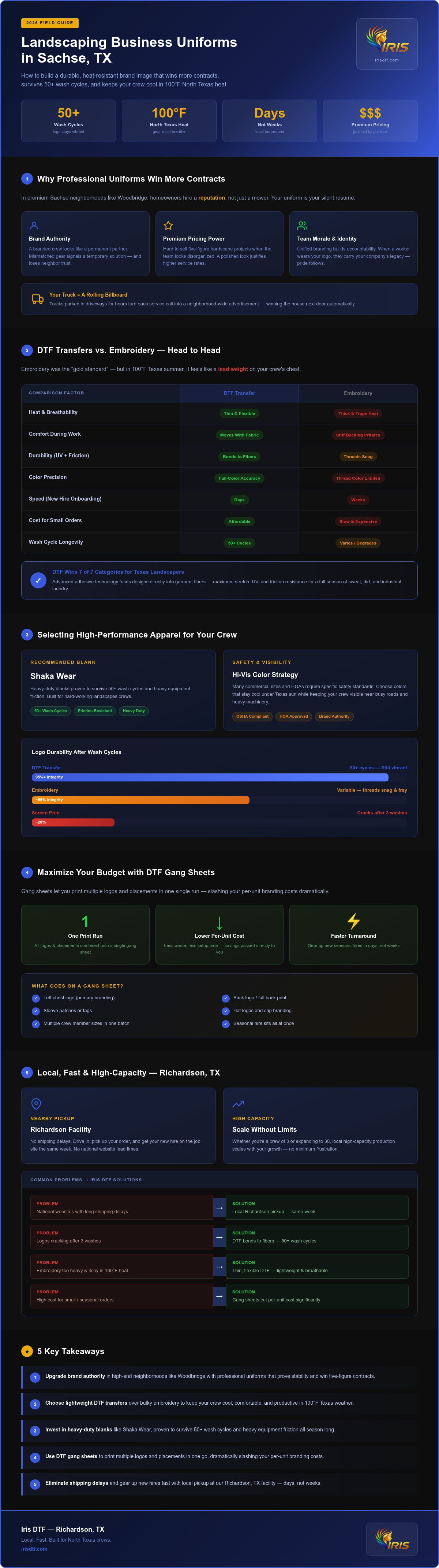Click the star badge next to 5 Key Takeaways

click(x=27, y=1351)
